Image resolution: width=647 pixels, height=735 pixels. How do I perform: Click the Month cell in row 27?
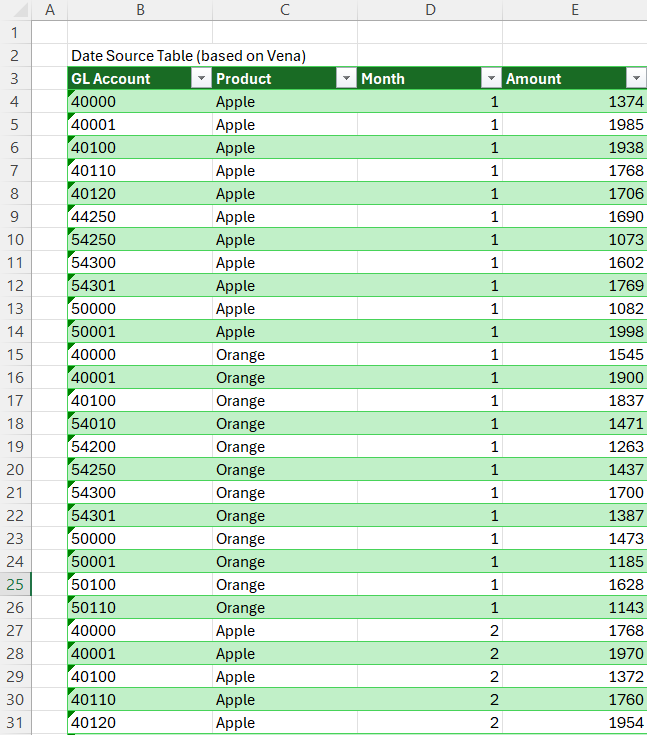(430, 631)
